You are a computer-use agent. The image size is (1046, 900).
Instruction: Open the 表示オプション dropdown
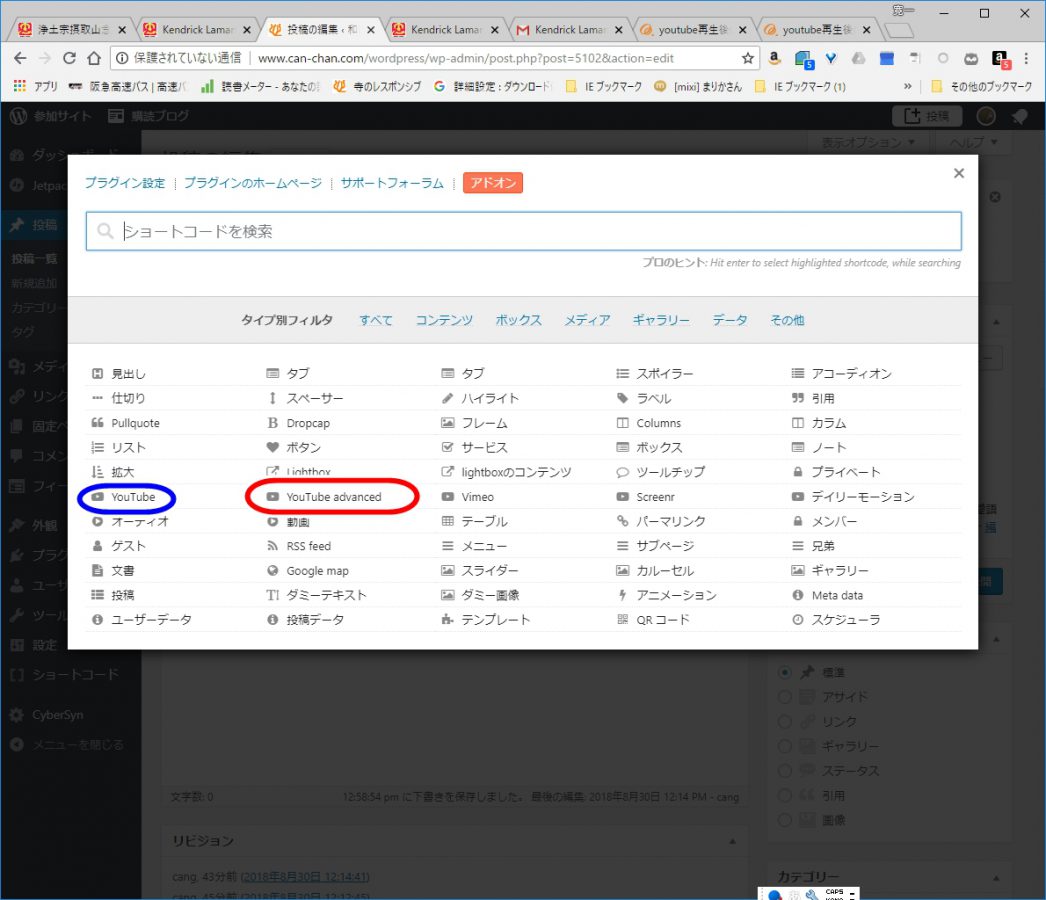(868, 143)
